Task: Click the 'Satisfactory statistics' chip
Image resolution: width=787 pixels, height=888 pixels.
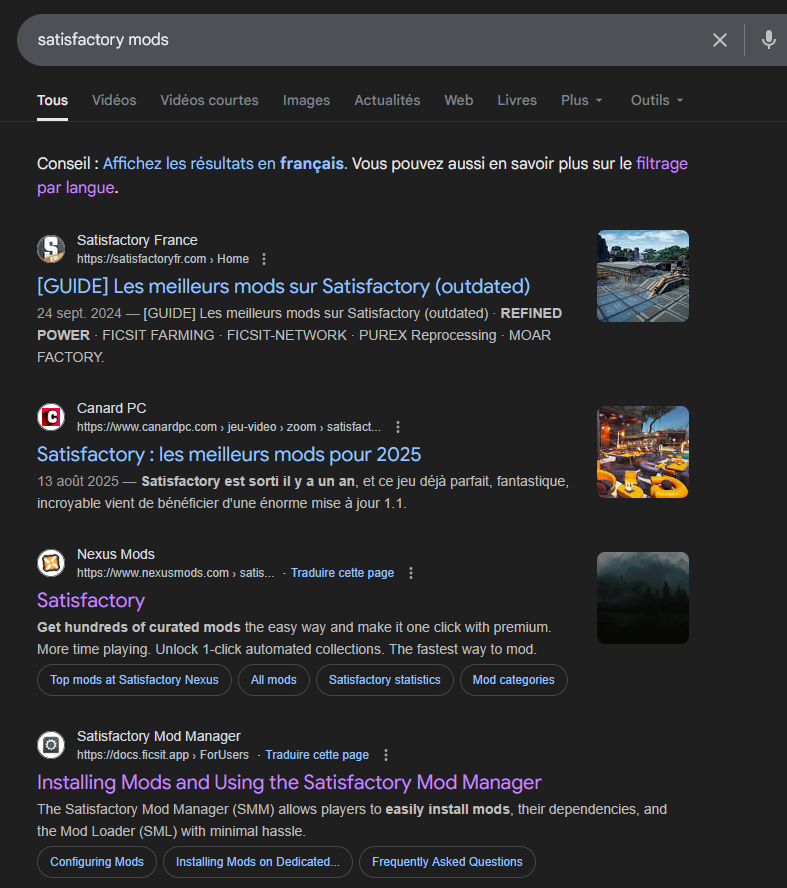Action: [384, 680]
